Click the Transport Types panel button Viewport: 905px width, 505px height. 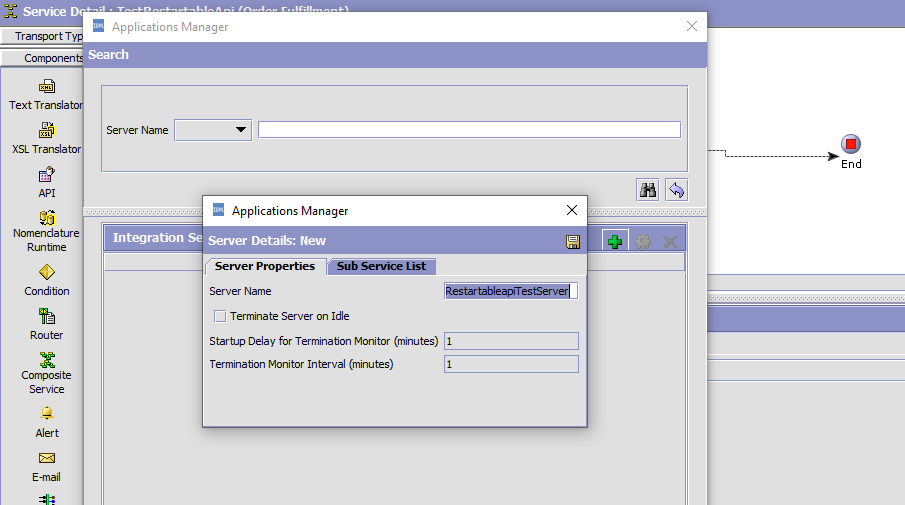tap(45, 36)
